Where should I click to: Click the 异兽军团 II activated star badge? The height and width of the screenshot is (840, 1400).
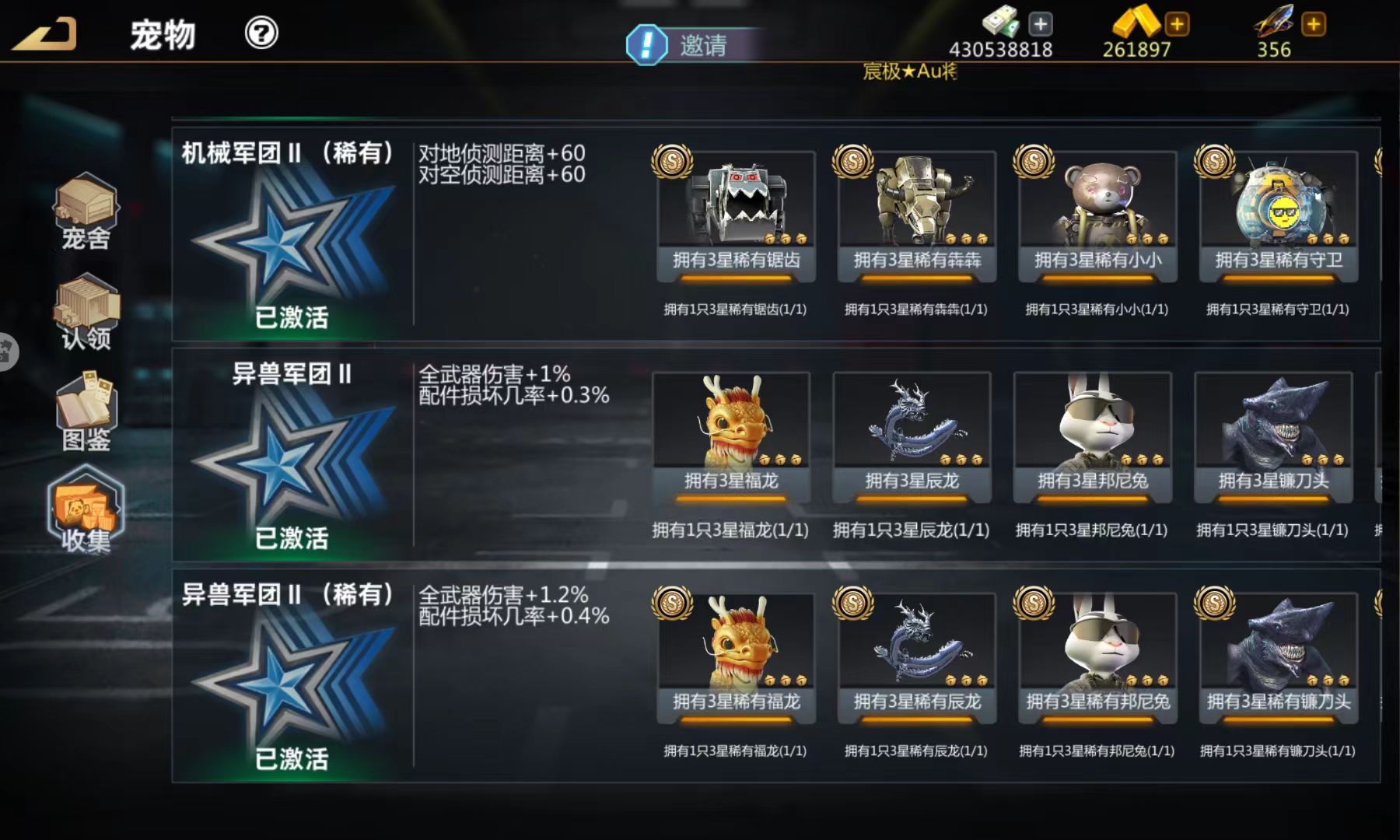292,460
